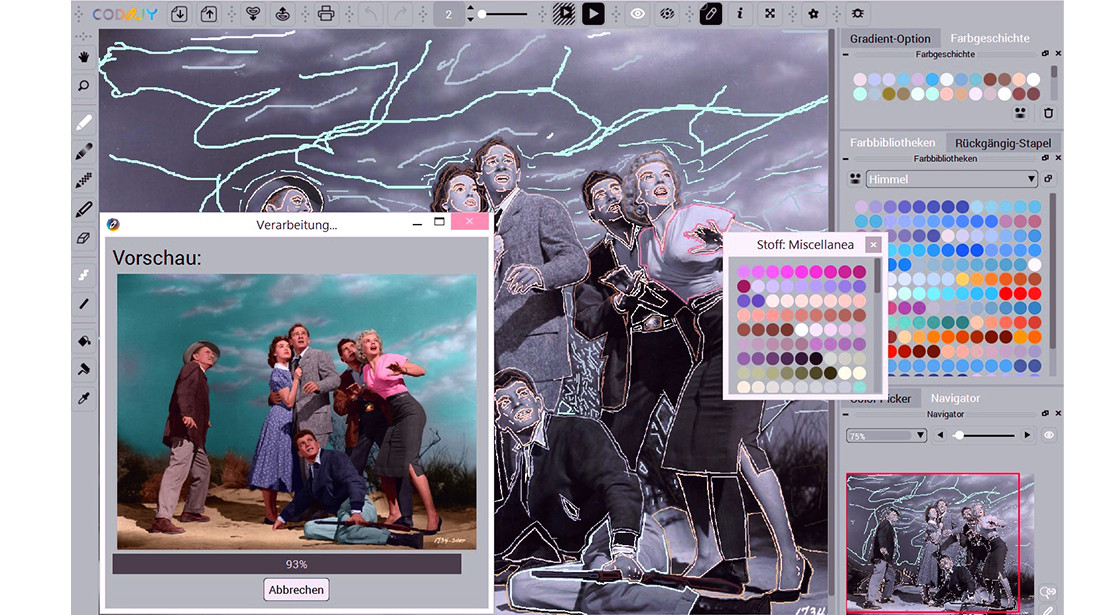Activate the Eyedropper tool
Viewport: 1100px width, 615px height.
[84, 398]
